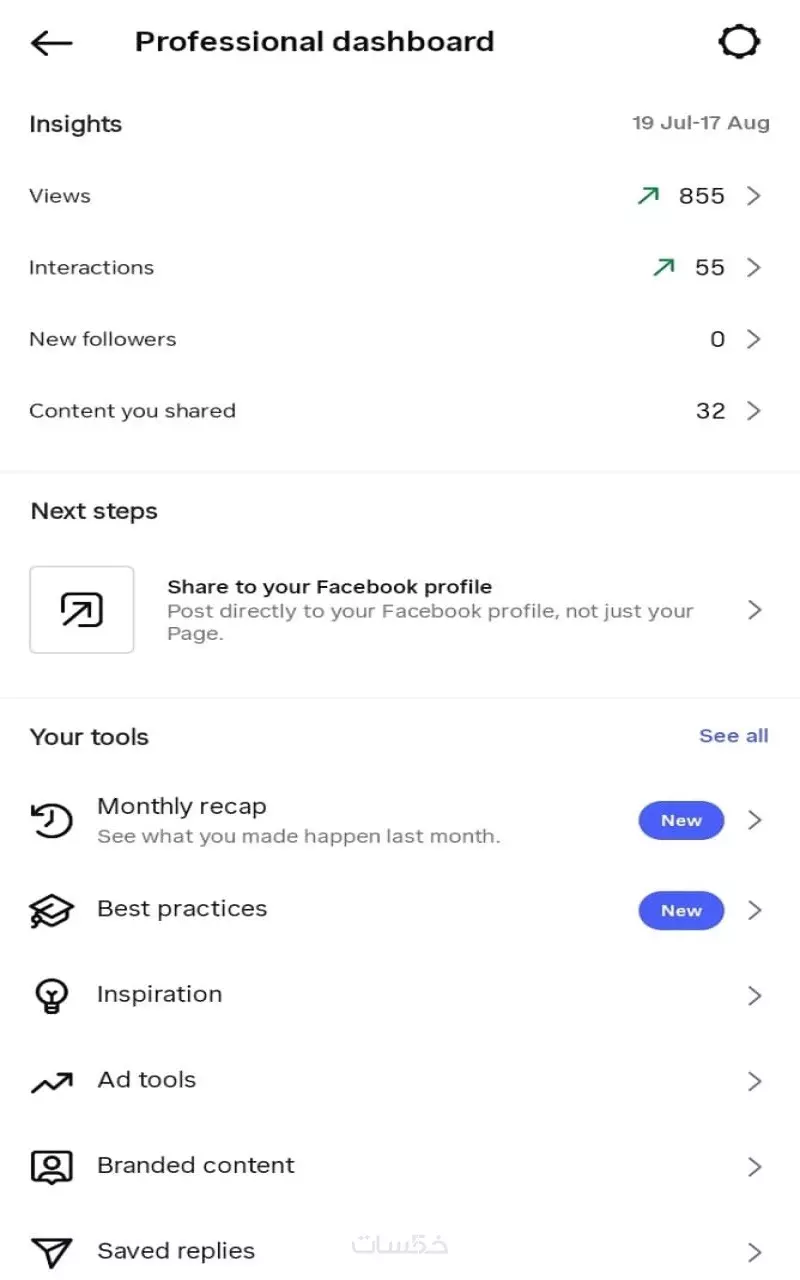Expand Views chevron next to 855

tap(754, 196)
